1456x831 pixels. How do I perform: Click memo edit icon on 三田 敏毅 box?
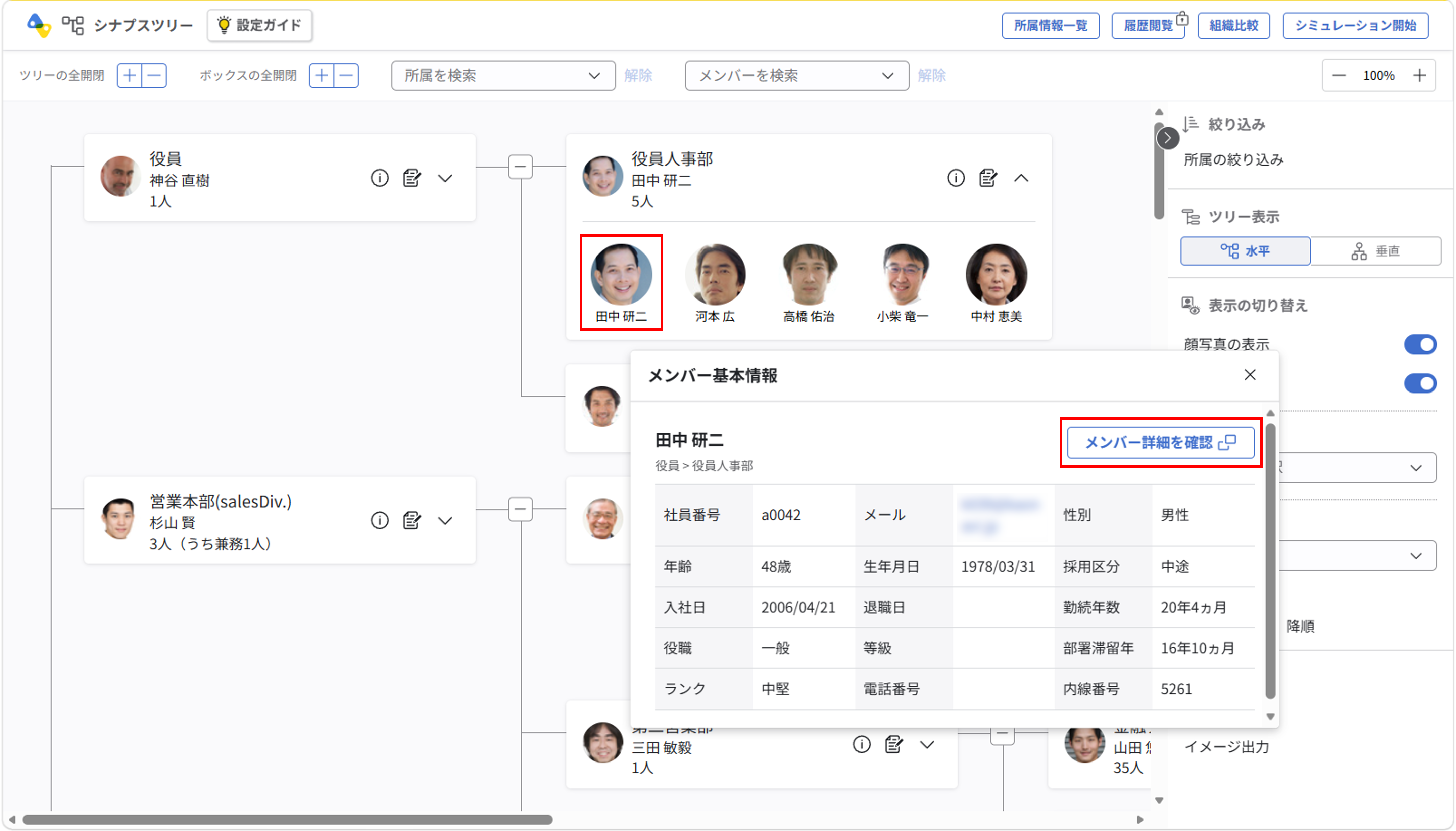coord(894,744)
